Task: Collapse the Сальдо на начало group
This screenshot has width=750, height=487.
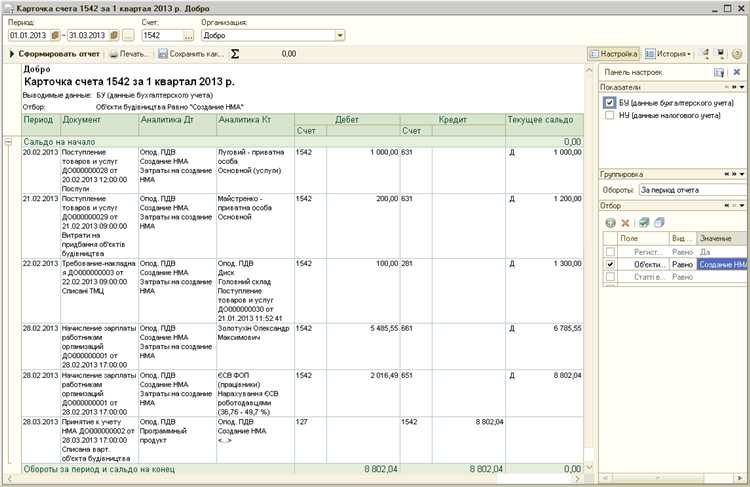Action: click(9, 142)
